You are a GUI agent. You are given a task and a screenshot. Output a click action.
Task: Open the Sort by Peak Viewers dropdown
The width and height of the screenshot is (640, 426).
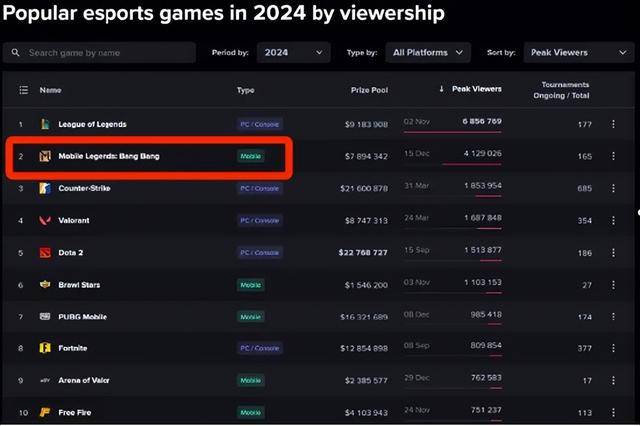click(579, 53)
